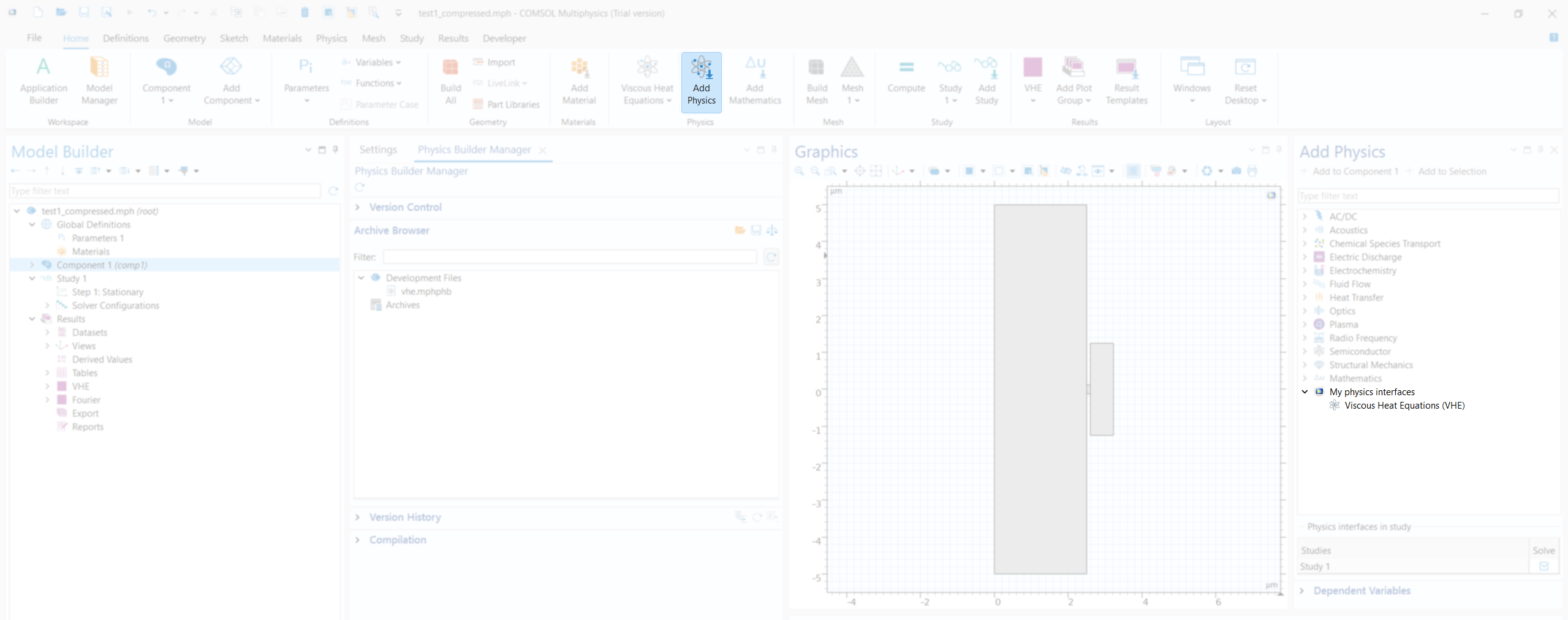Screen dimensions: 1568x620
Task: Open the Functions dropdown
Action: tap(371, 83)
